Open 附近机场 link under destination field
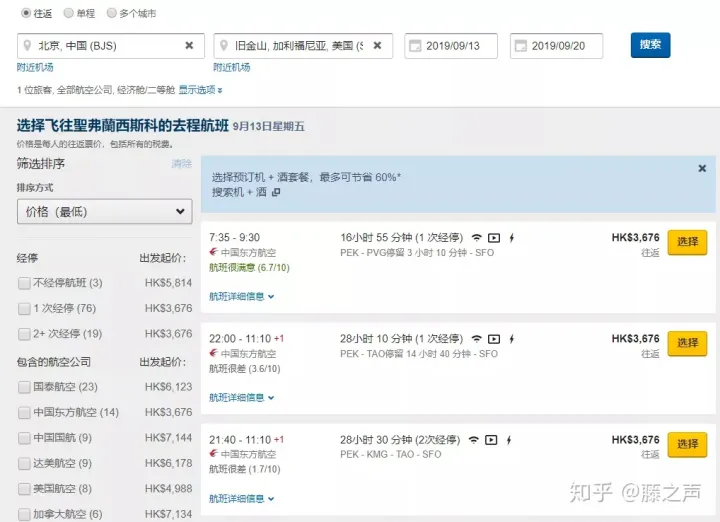The width and height of the screenshot is (720, 522). pos(232,67)
